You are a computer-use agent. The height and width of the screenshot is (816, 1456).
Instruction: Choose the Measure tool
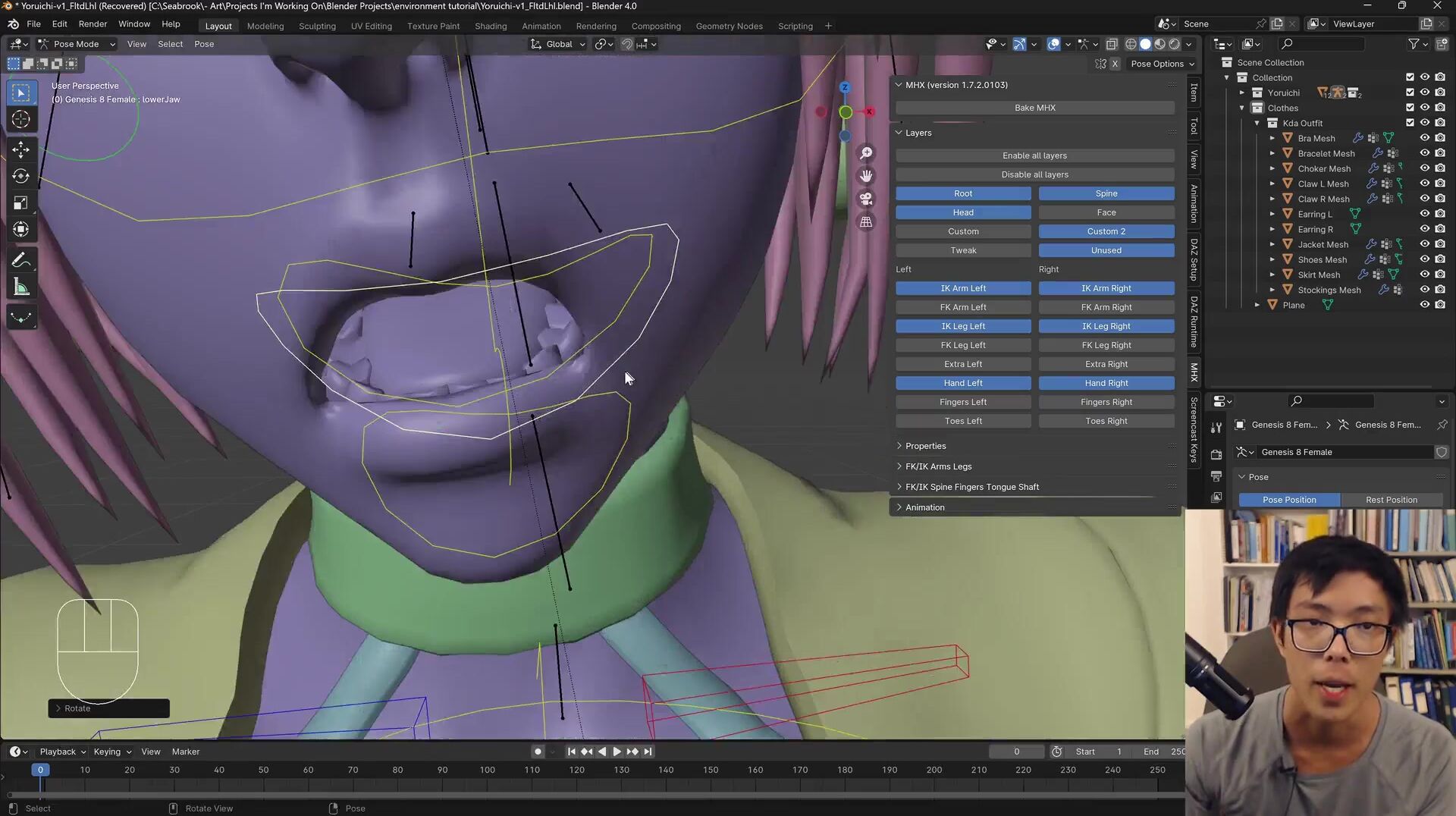21,287
